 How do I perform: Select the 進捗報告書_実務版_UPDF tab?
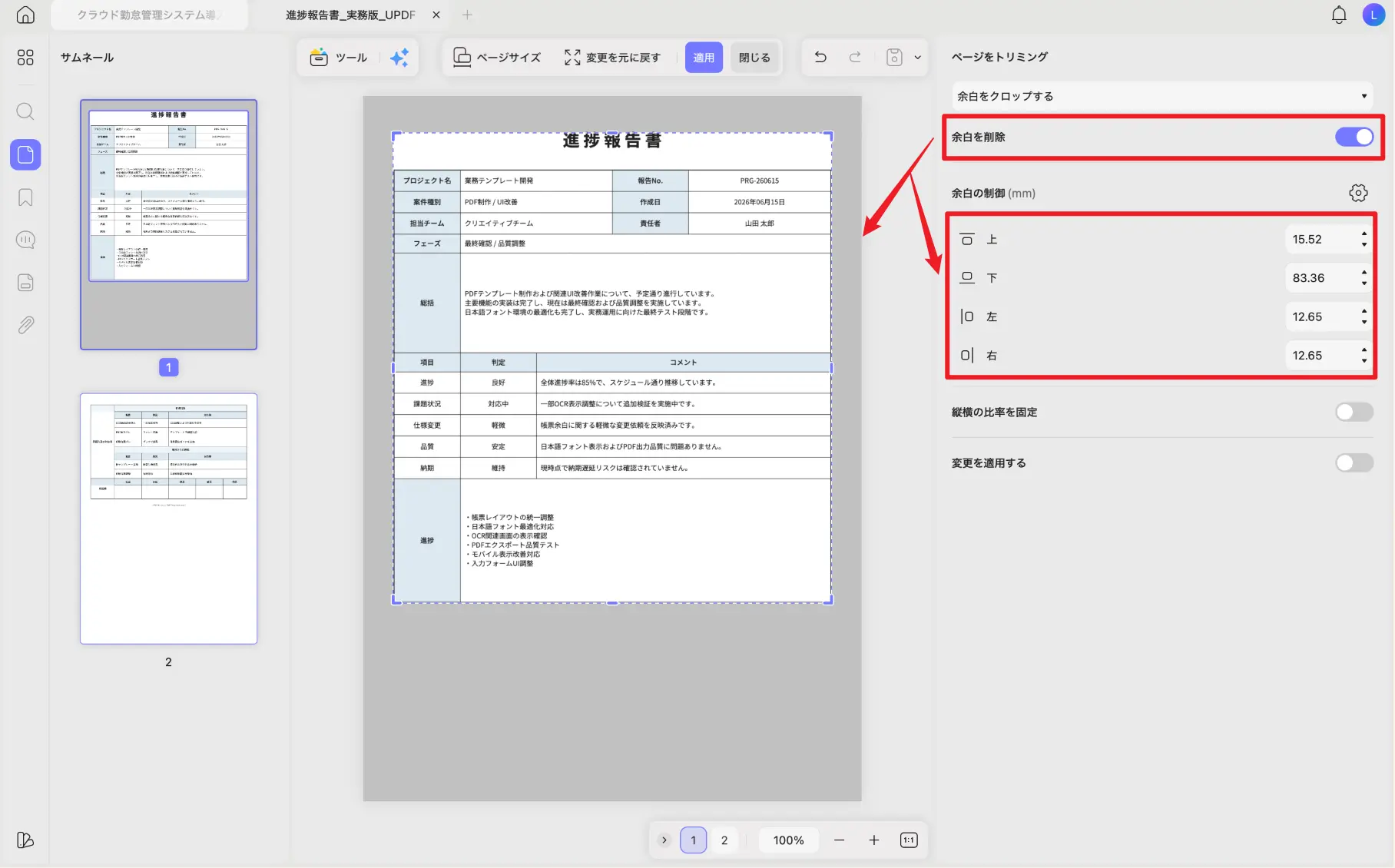point(350,15)
